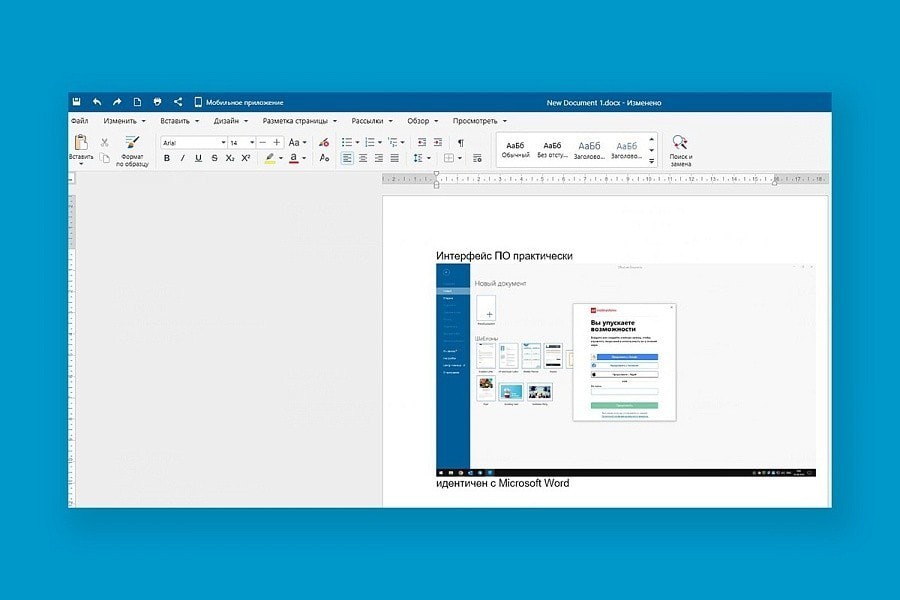This screenshot has width=900, height=600.
Task: Insert a multilevel list
Action: coord(393,142)
